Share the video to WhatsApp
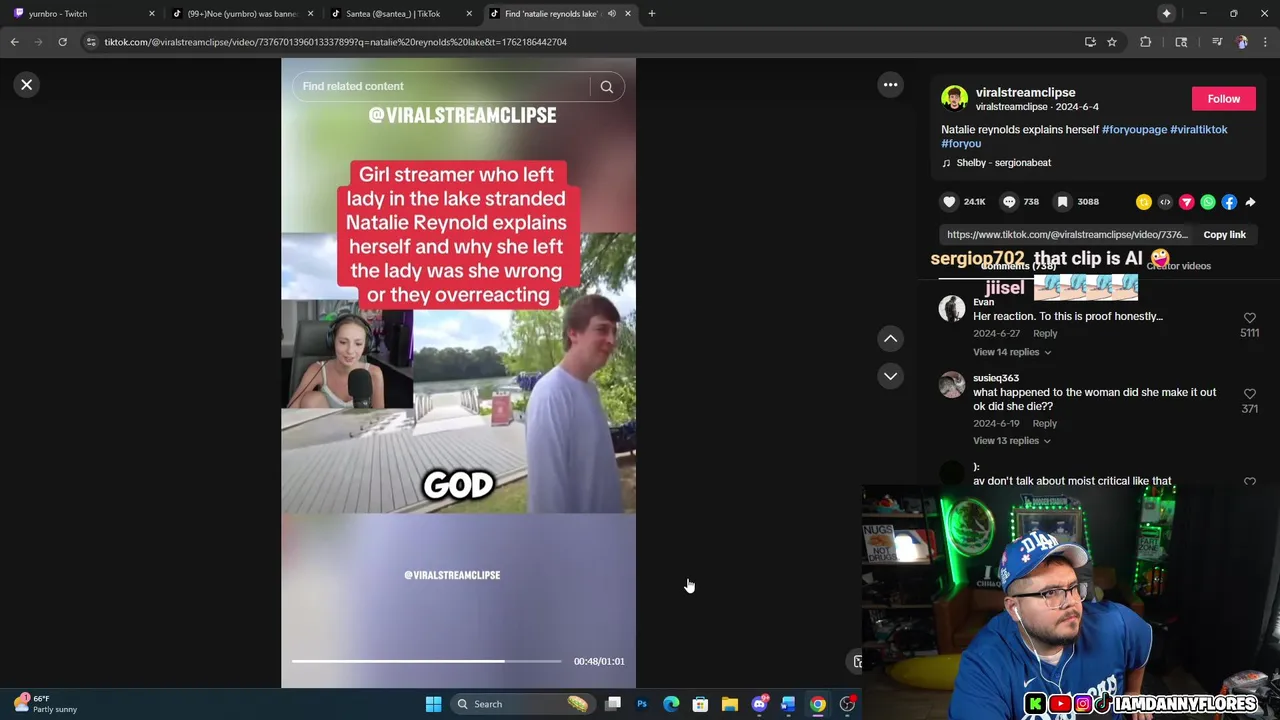Viewport: 1280px width, 720px height. click(1208, 202)
